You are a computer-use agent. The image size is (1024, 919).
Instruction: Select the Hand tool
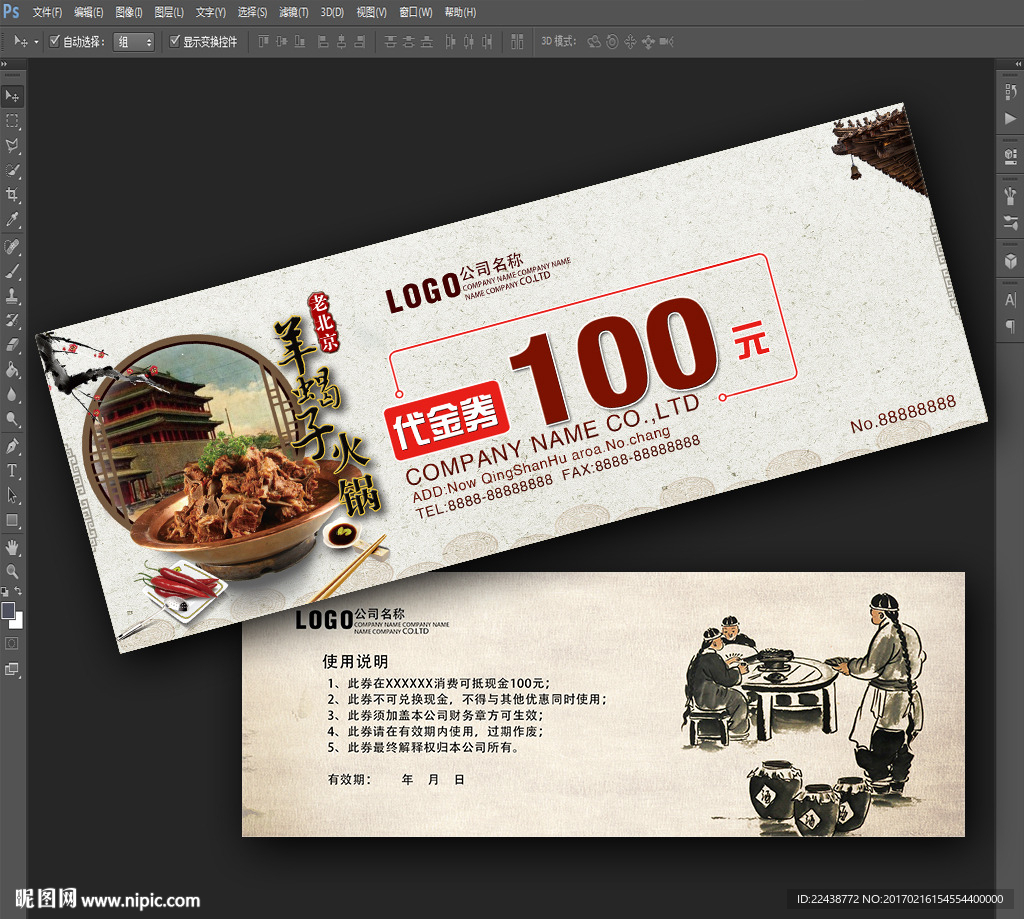(x=12, y=547)
